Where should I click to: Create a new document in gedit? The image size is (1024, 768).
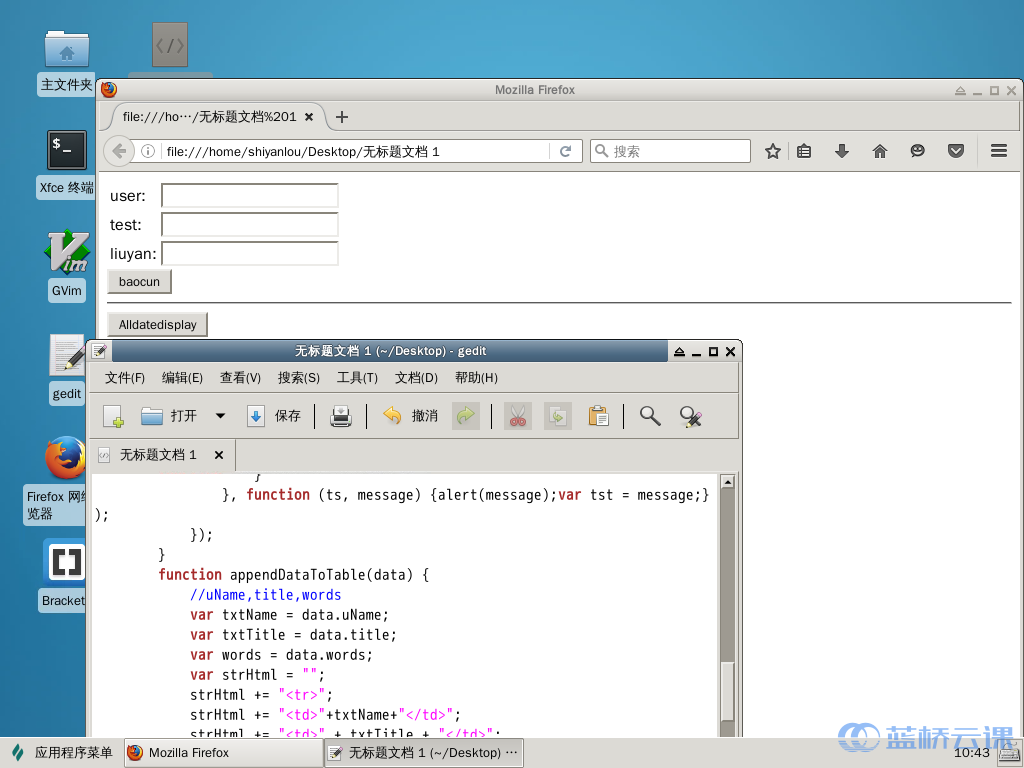114,416
